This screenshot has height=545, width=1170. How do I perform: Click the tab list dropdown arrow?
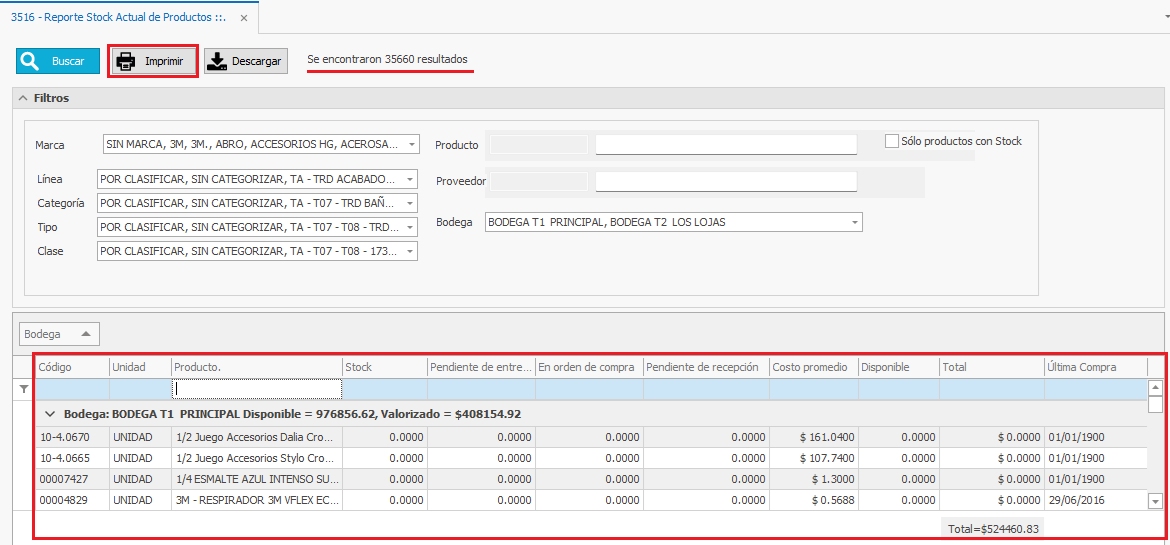1166,16
